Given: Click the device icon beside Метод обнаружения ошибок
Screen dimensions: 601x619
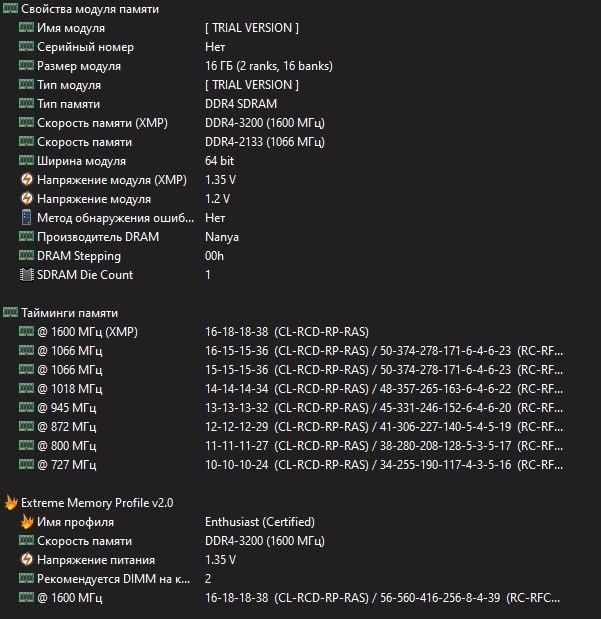Looking at the screenshot, I should click(x=26, y=218).
